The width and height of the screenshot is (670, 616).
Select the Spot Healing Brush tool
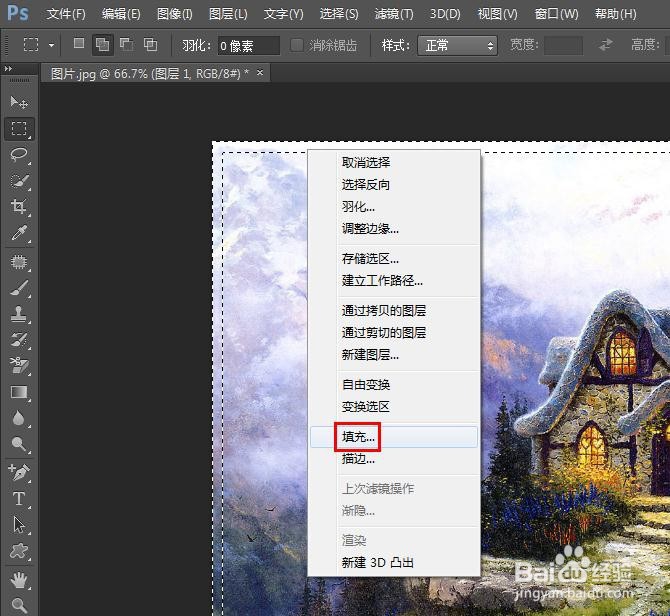[19, 262]
